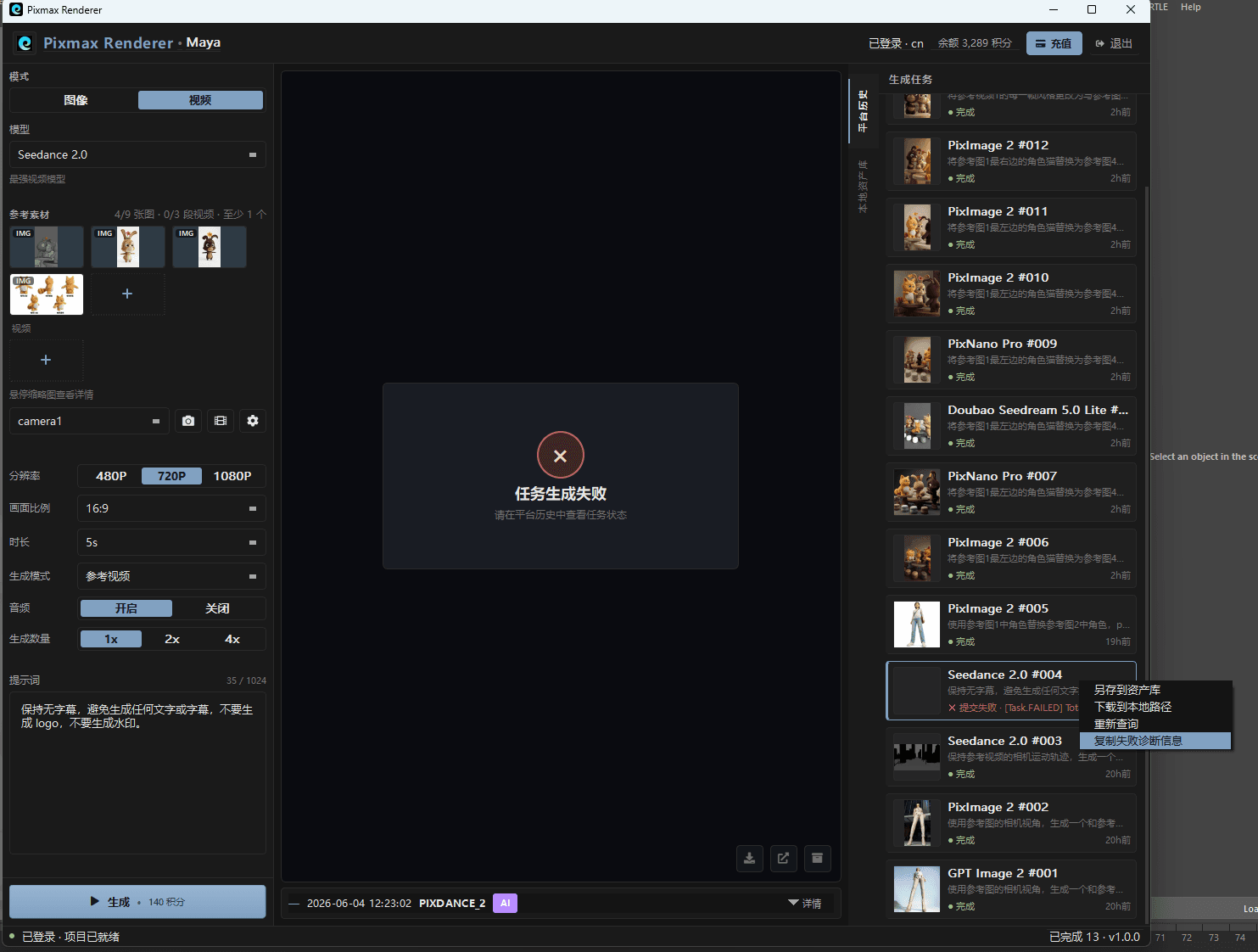Click the prompt text input area

click(x=137, y=773)
